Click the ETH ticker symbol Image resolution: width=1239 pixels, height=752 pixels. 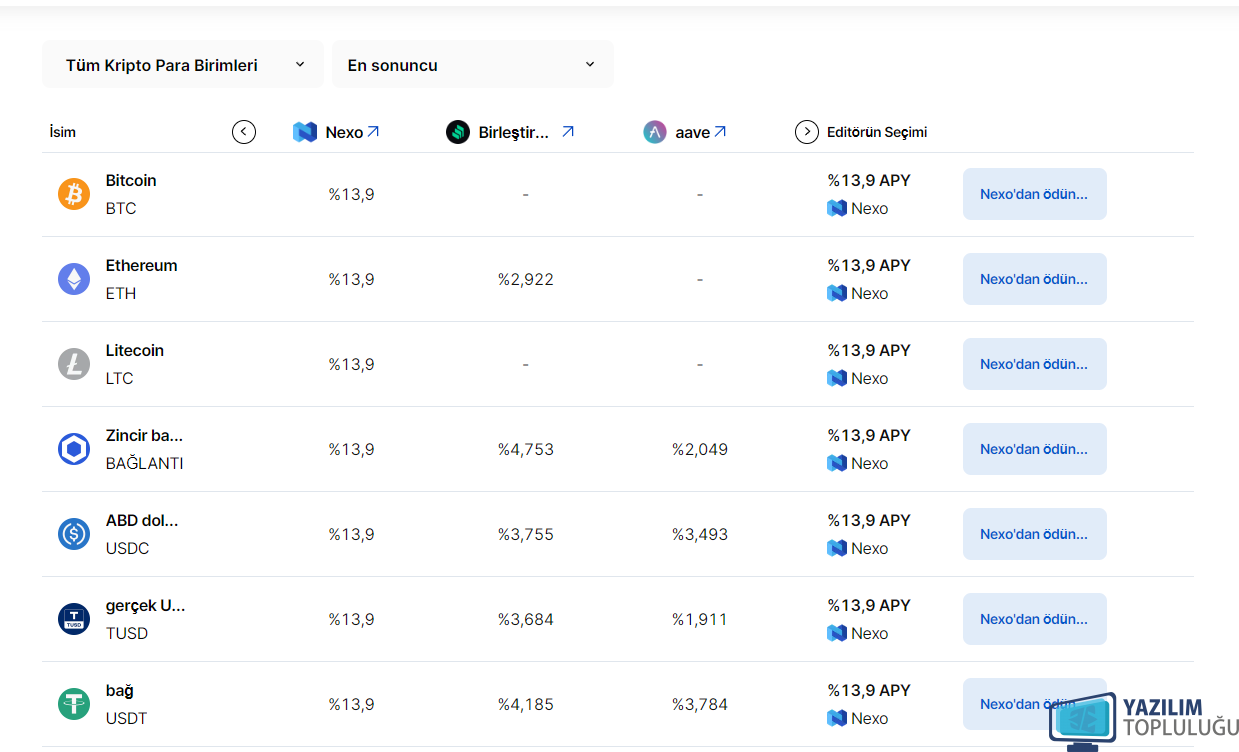coord(121,293)
